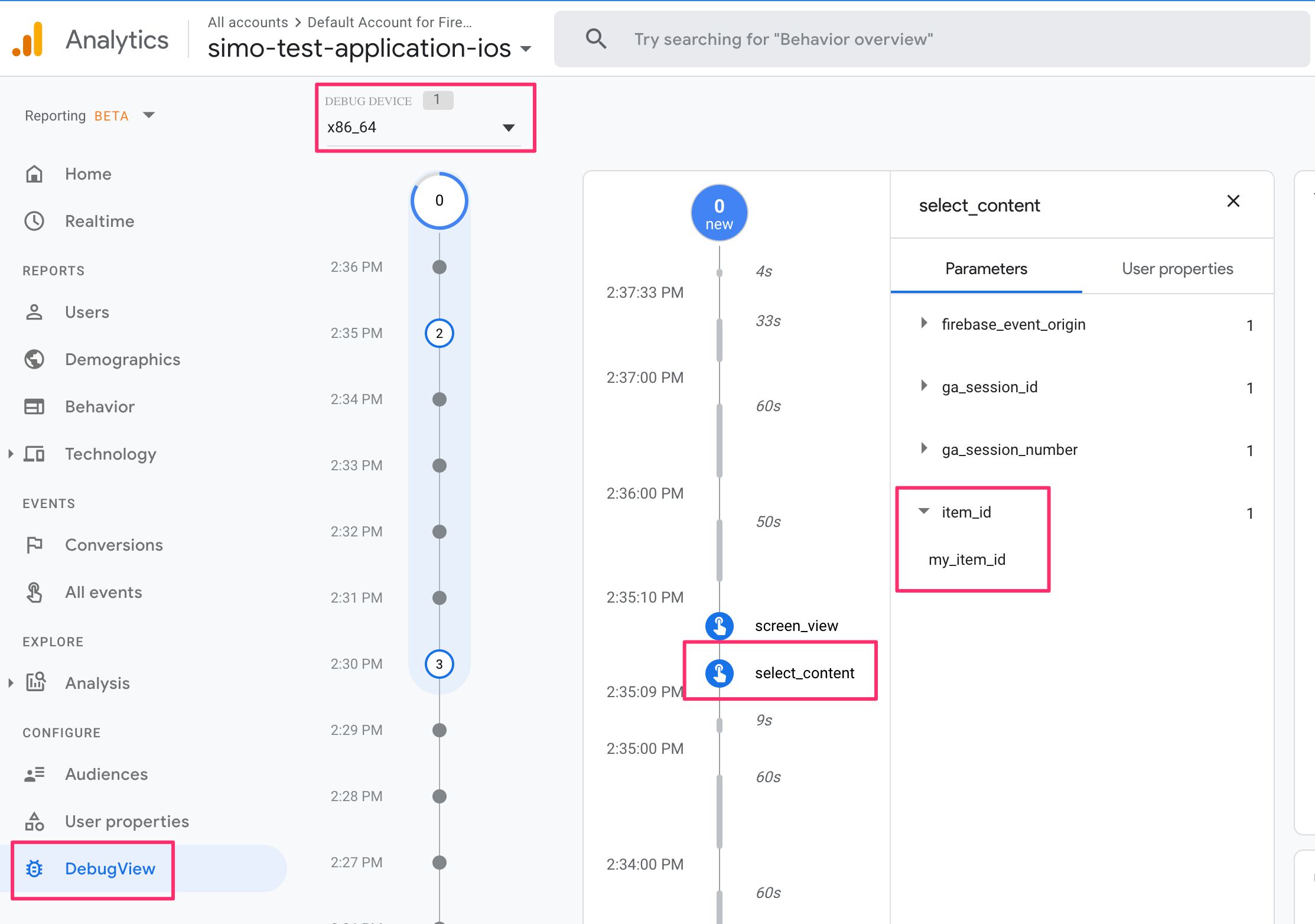Click the DebugView bug icon
The image size is (1315, 924).
pyautogui.click(x=34, y=868)
